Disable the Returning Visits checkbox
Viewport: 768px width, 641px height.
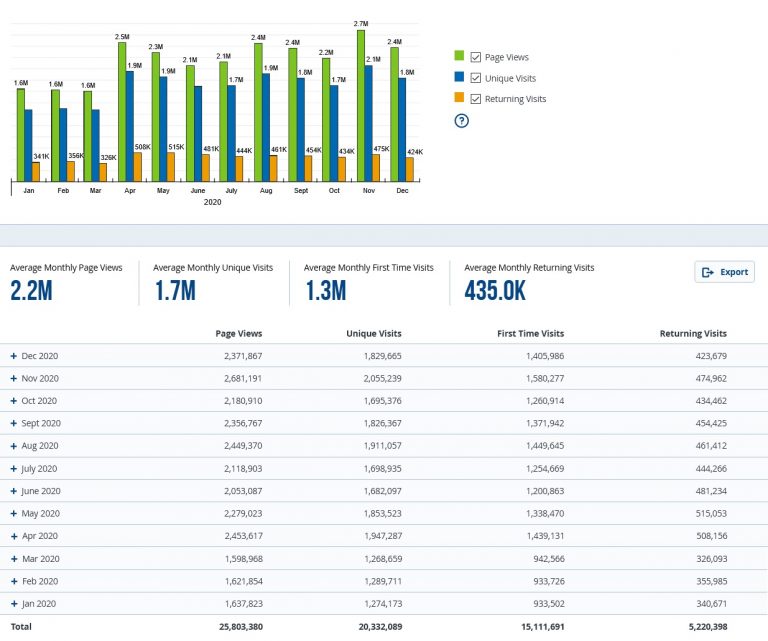pos(475,99)
